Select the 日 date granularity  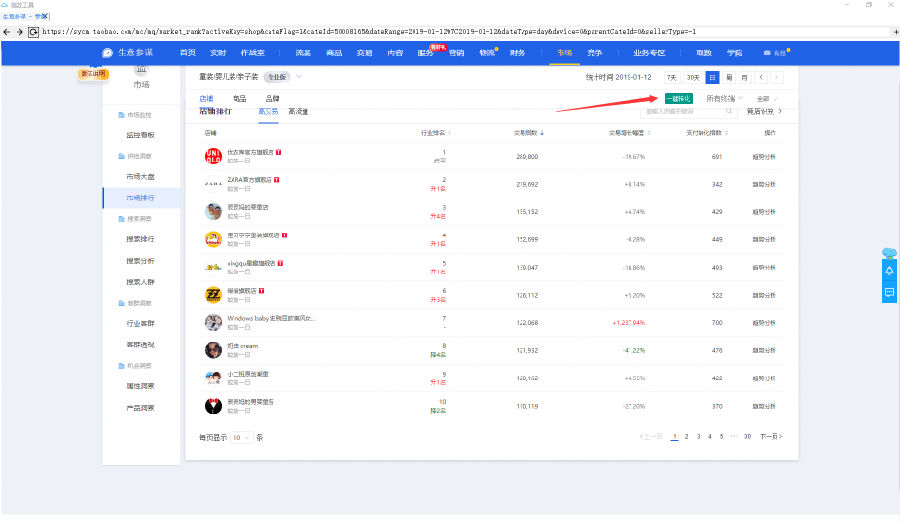(x=712, y=77)
